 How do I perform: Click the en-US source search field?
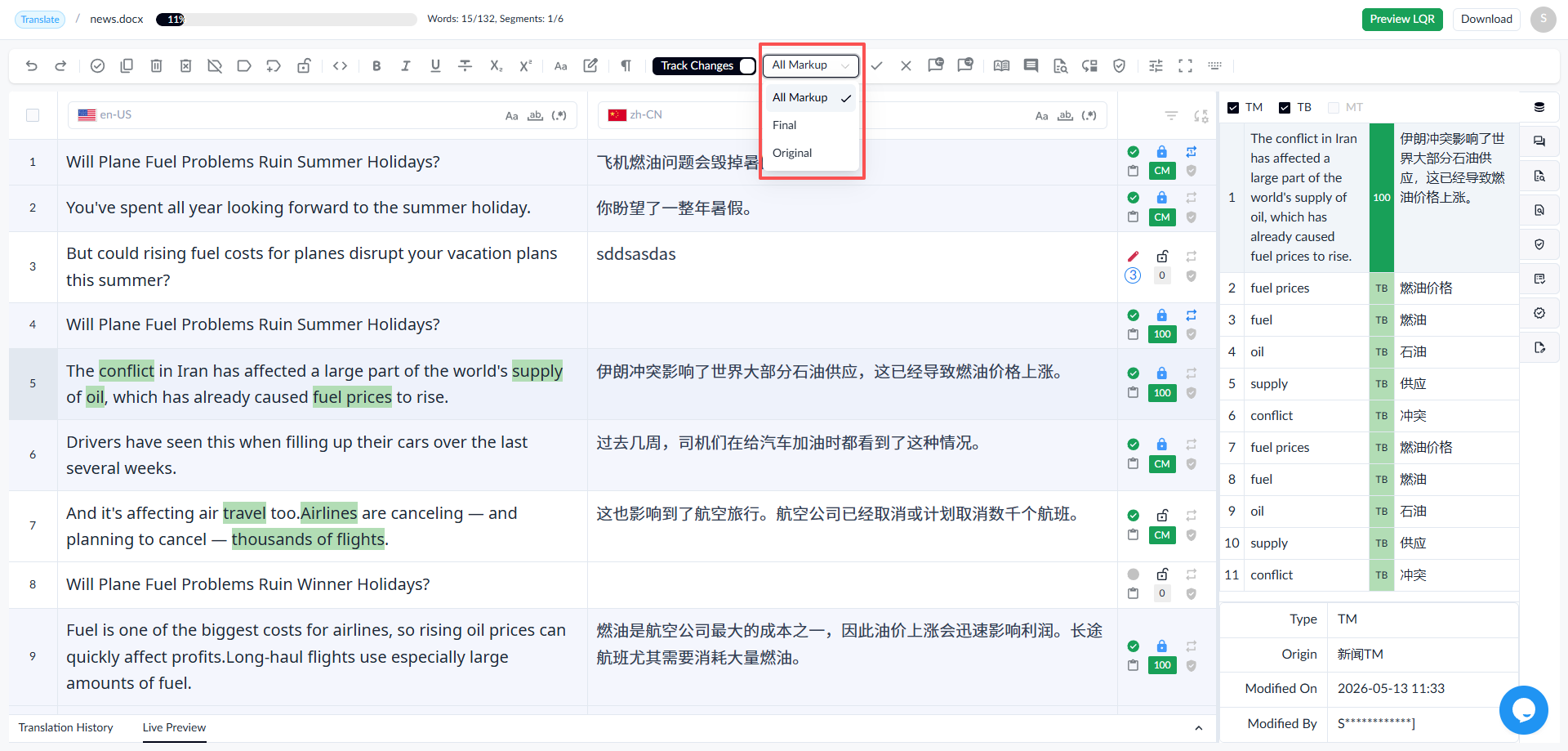[x=323, y=115]
